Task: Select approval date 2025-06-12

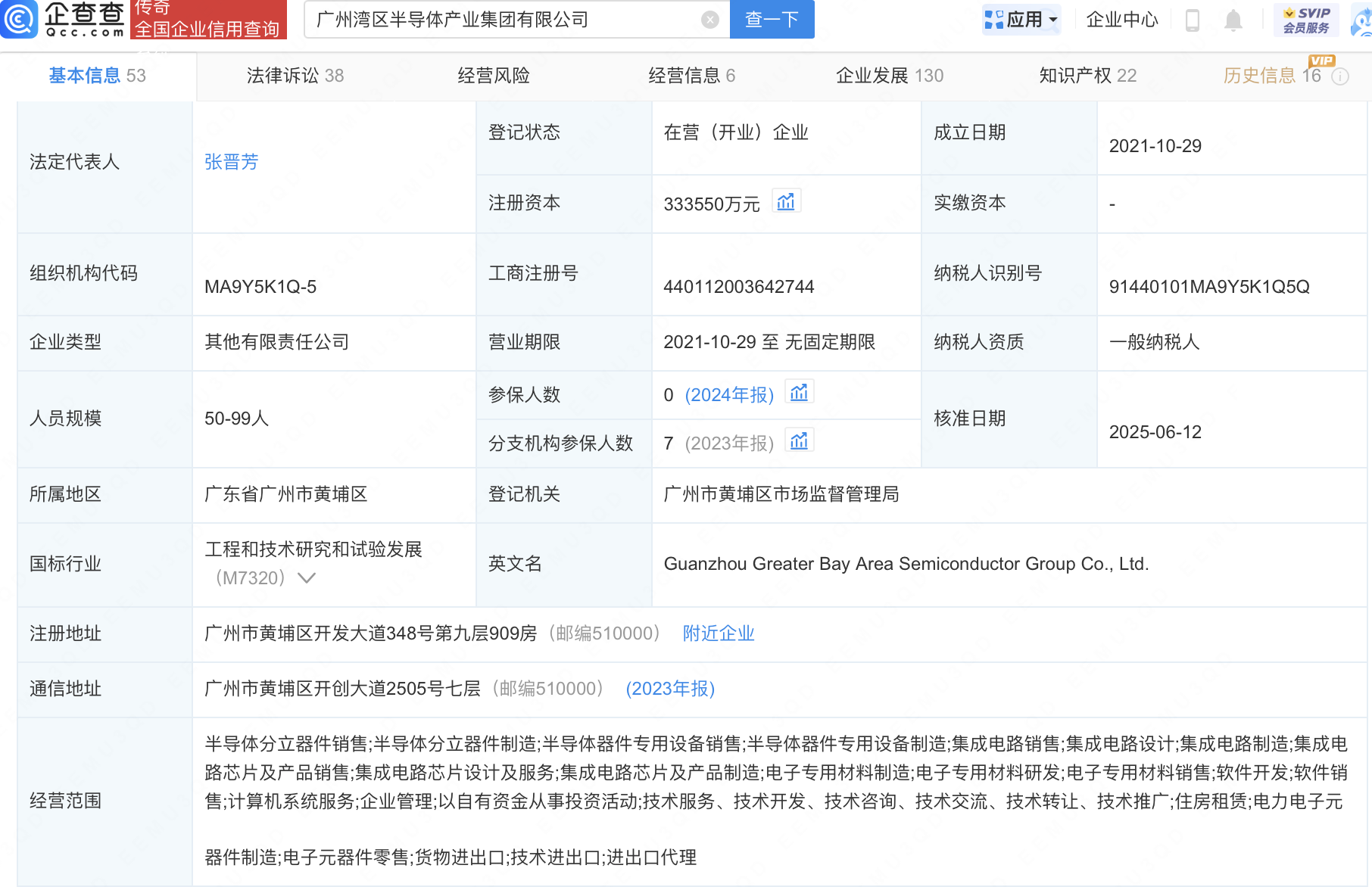Action: coord(1155,432)
